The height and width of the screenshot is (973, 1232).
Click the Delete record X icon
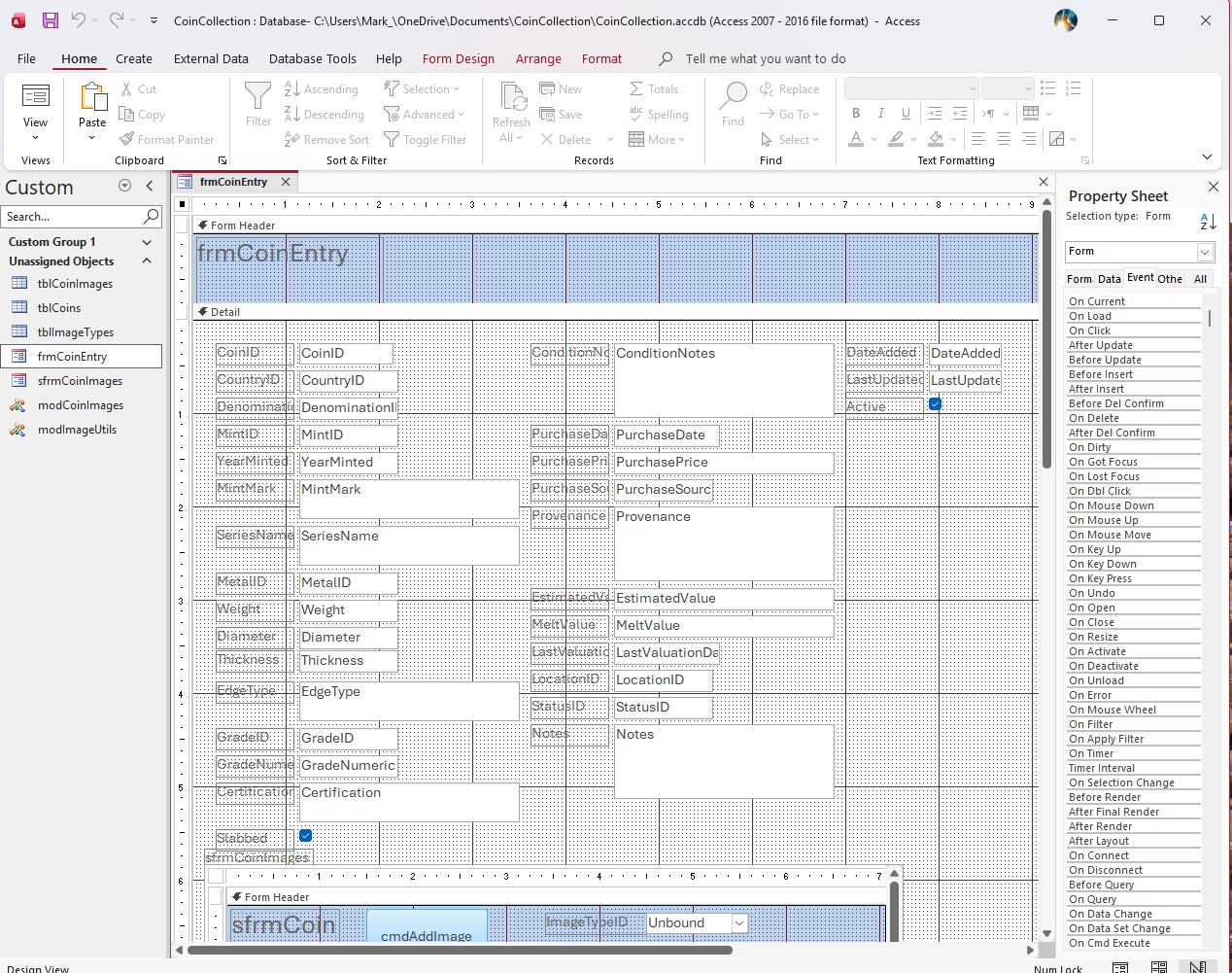coord(547,139)
